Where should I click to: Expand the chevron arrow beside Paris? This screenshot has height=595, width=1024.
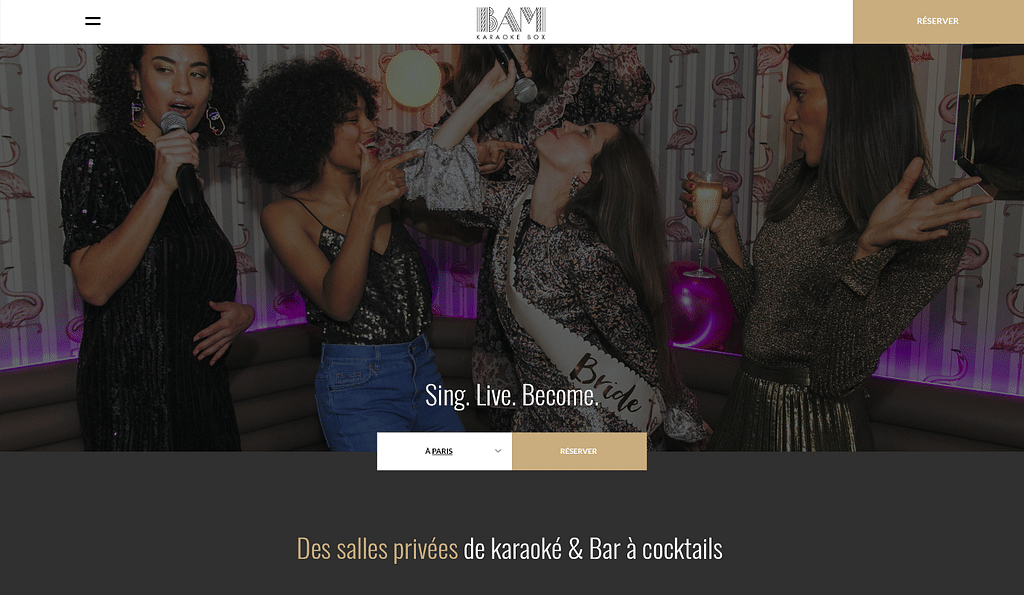tap(498, 451)
